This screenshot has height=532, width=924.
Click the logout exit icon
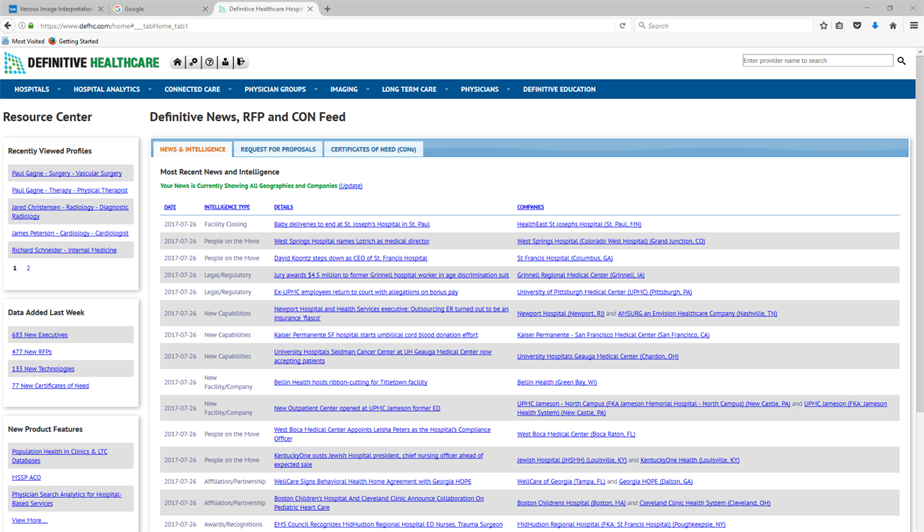(x=241, y=62)
